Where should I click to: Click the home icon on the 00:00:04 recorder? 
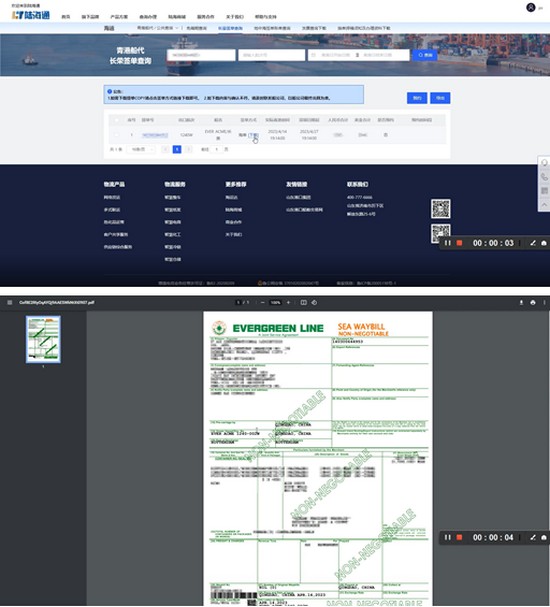pos(544,537)
